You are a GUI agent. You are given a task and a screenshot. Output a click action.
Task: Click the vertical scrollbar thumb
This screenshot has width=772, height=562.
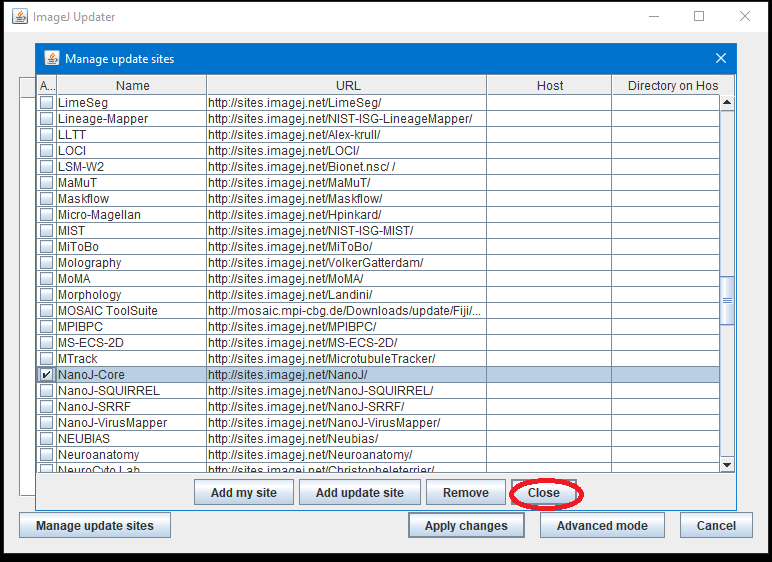coord(727,300)
